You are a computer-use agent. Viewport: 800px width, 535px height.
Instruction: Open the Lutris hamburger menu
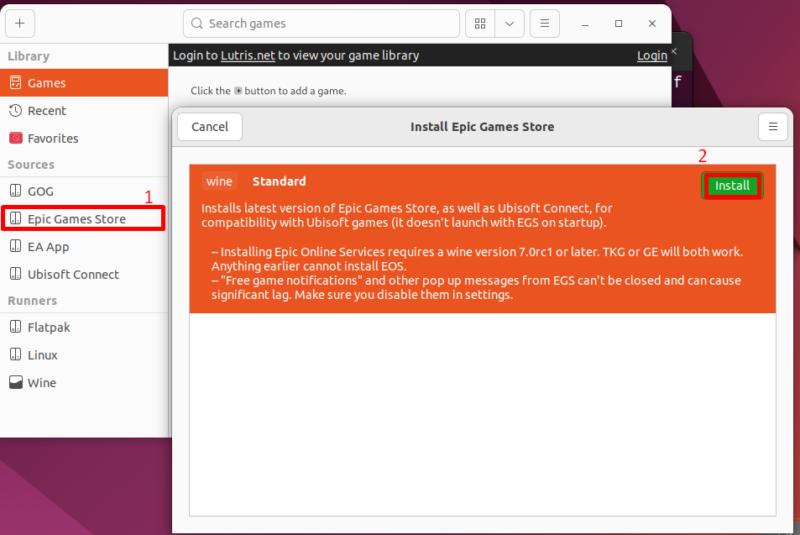tap(544, 23)
